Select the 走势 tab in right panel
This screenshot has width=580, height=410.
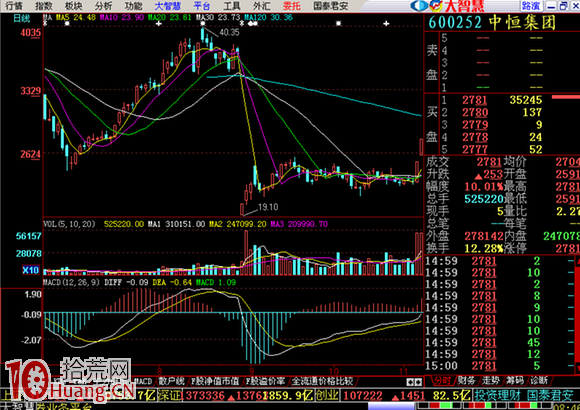[490, 380]
